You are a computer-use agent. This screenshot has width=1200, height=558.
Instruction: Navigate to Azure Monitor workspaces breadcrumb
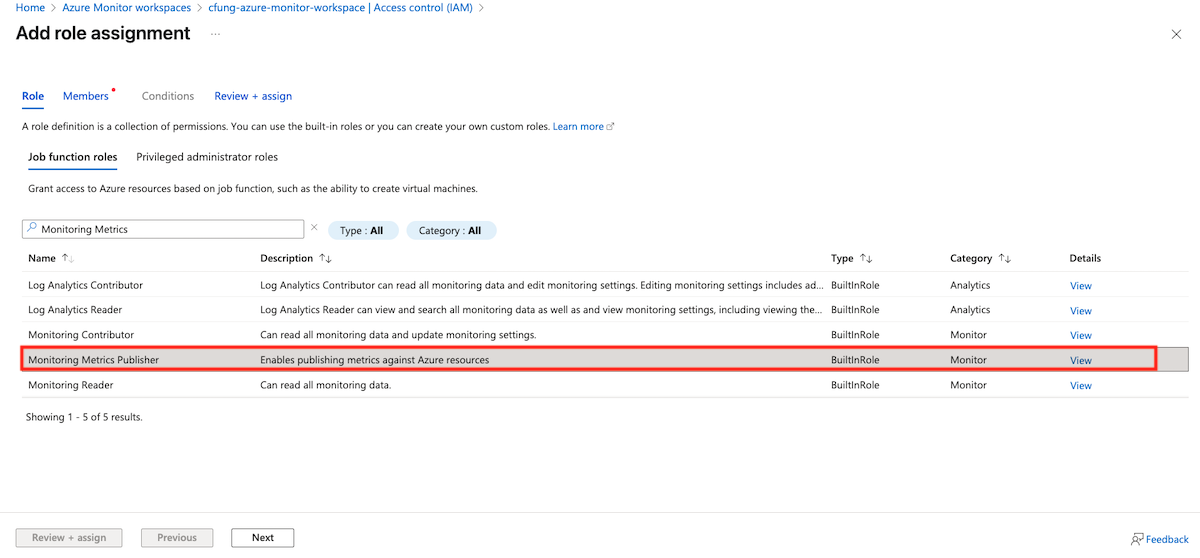click(x=126, y=8)
